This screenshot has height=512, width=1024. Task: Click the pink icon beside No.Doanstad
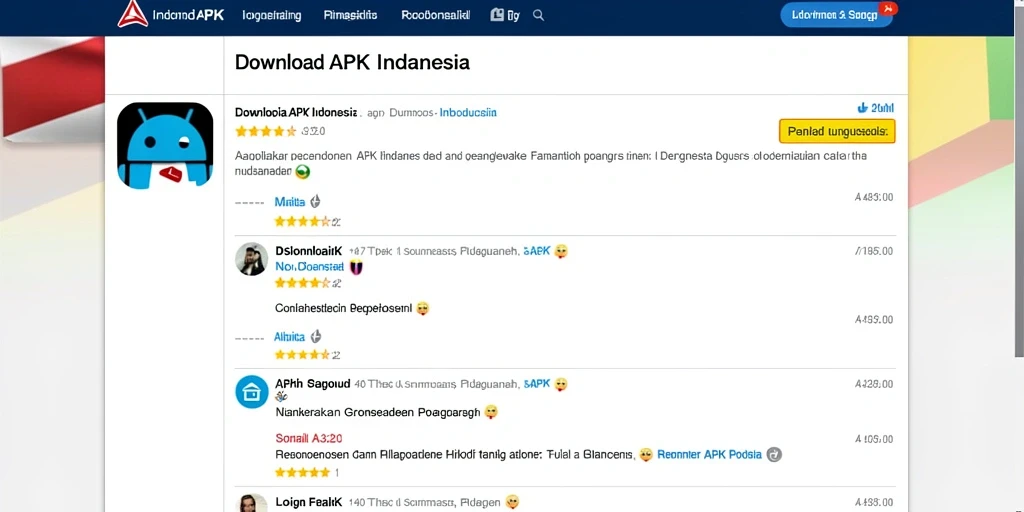357,266
